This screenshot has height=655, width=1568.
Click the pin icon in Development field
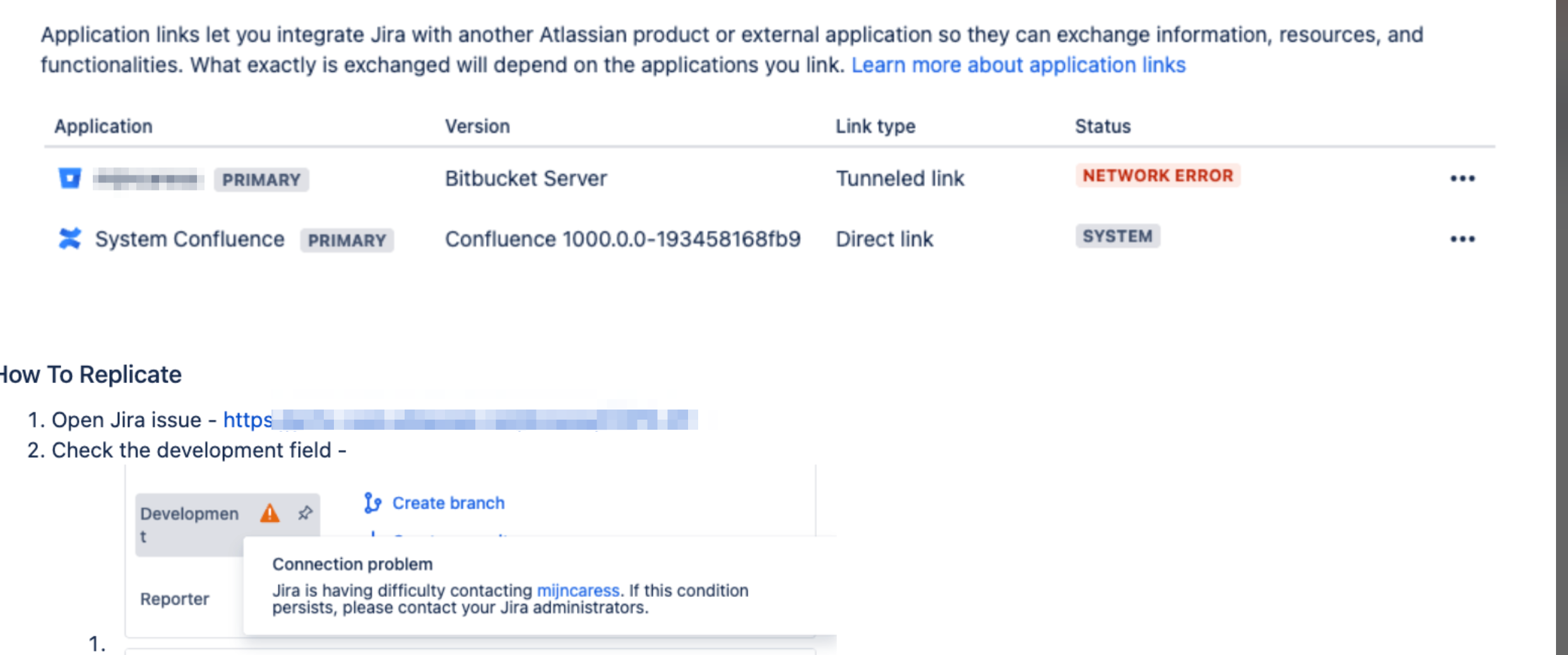[x=305, y=513]
